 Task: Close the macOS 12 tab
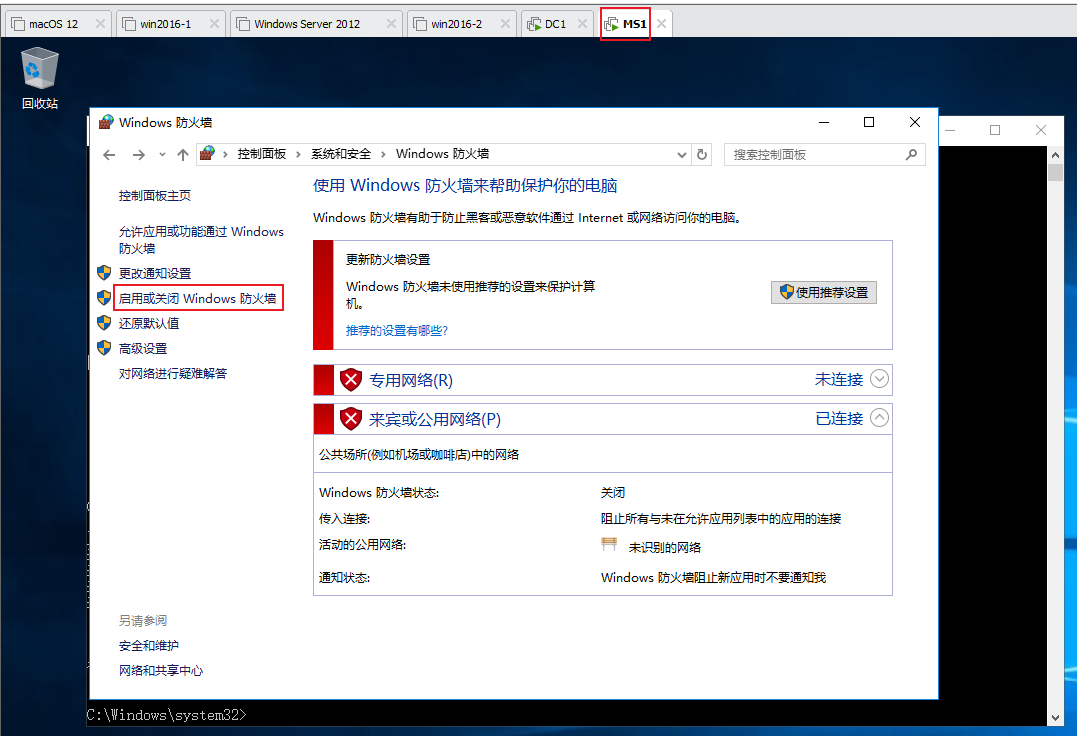(x=100, y=23)
